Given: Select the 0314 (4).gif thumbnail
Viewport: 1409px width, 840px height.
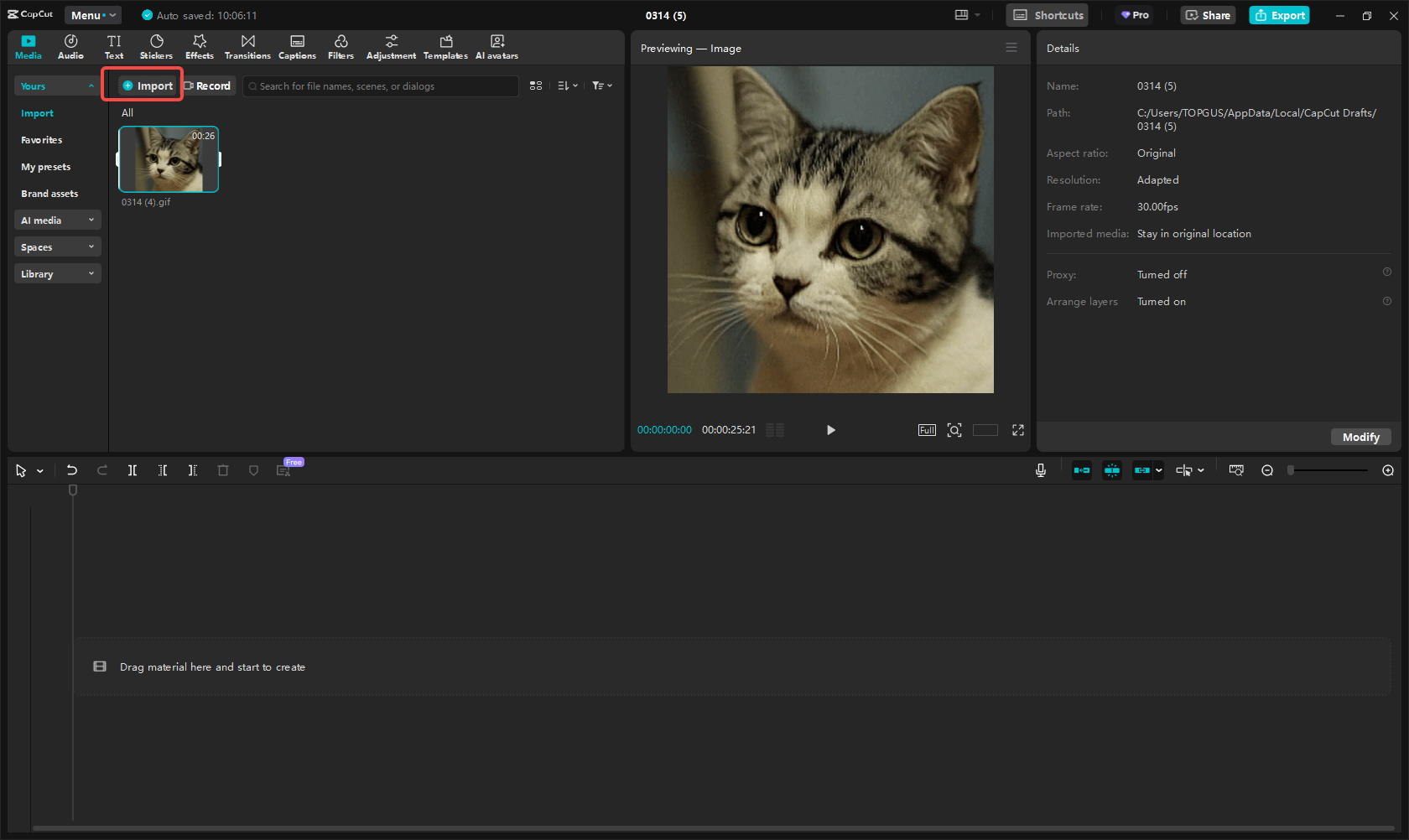Looking at the screenshot, I should click(169, 159).
